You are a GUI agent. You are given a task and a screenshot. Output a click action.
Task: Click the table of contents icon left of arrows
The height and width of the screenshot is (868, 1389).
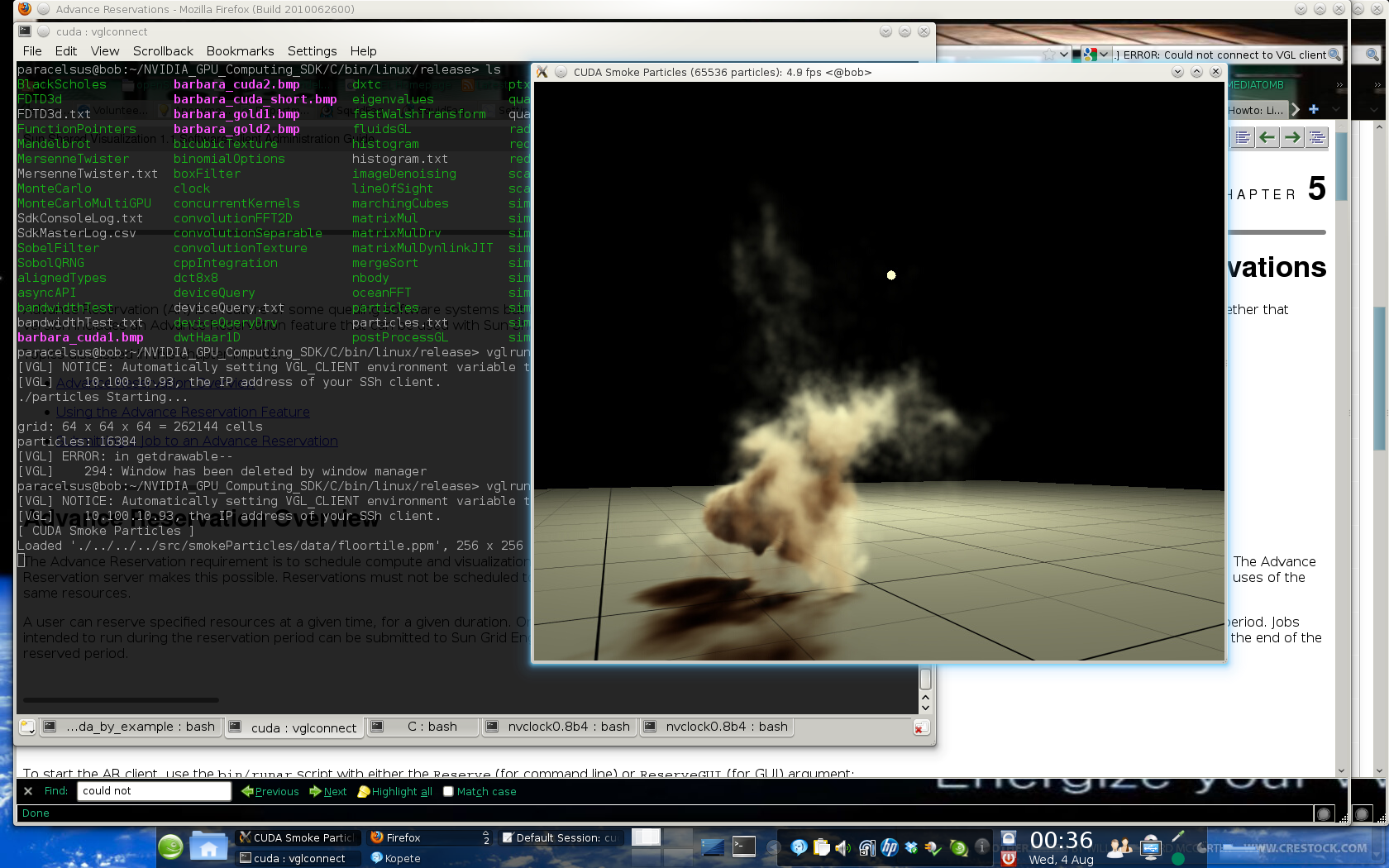(1243, 137)
